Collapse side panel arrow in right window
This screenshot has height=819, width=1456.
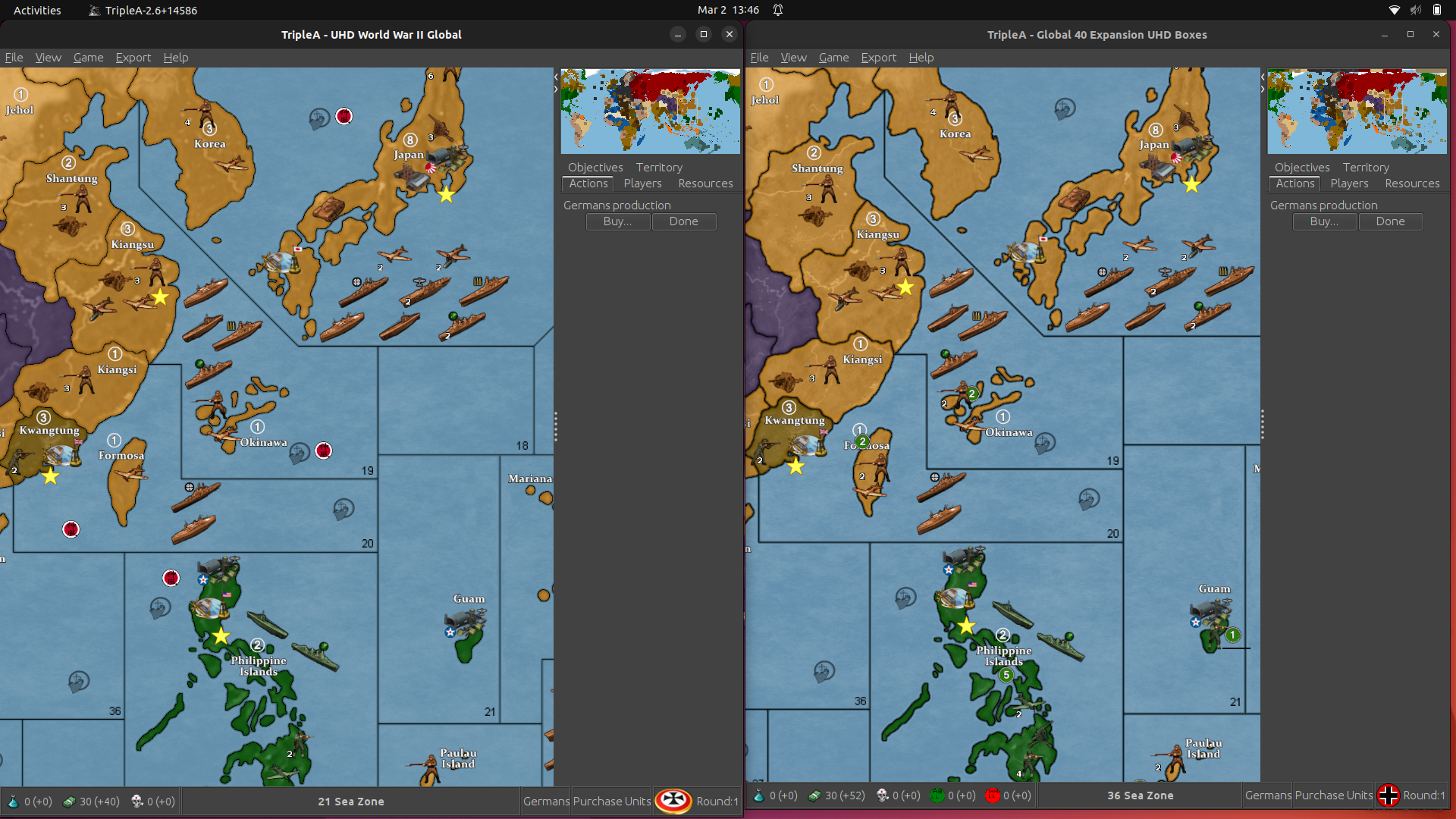tap(1263, 89)
